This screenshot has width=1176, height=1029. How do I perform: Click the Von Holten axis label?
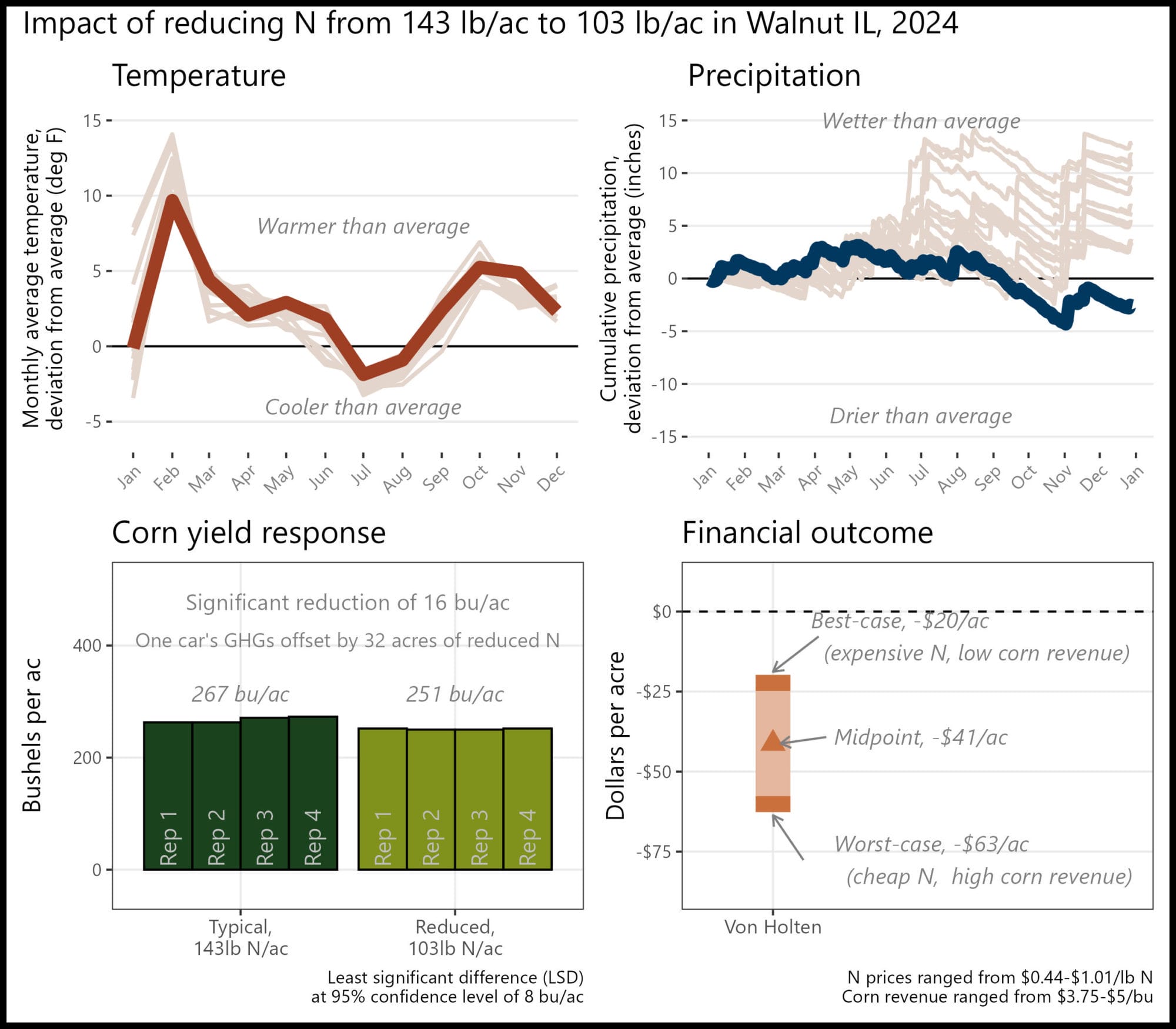(773, 927)
